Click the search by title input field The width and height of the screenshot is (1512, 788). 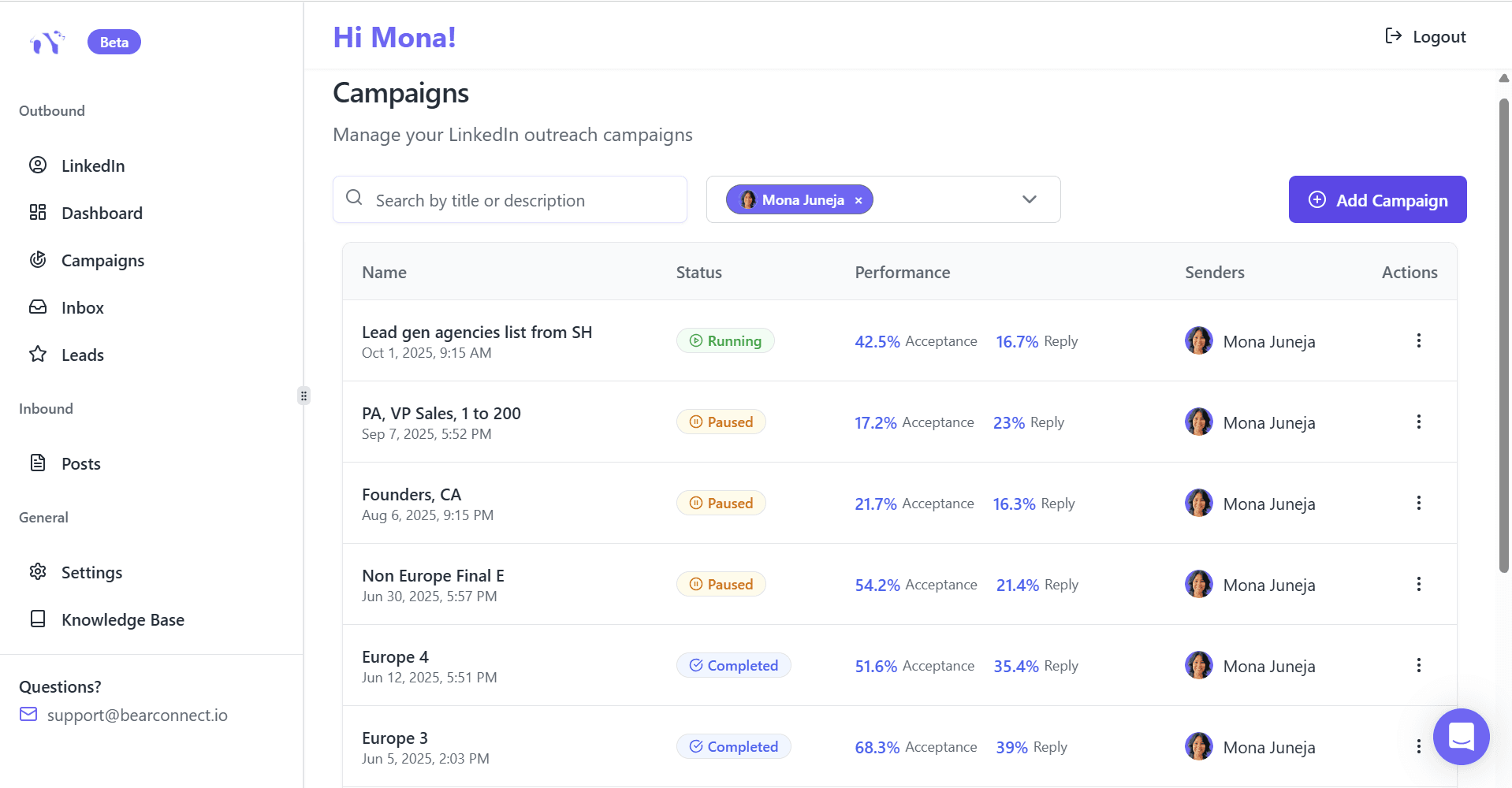[x=510, y=199]
